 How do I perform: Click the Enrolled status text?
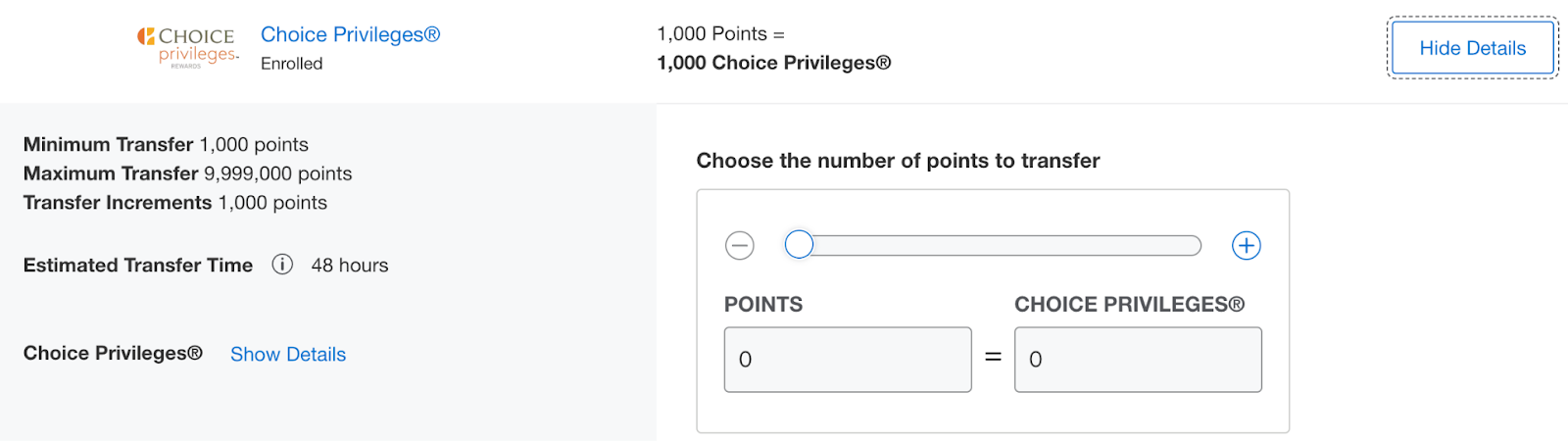click(291, 64)
